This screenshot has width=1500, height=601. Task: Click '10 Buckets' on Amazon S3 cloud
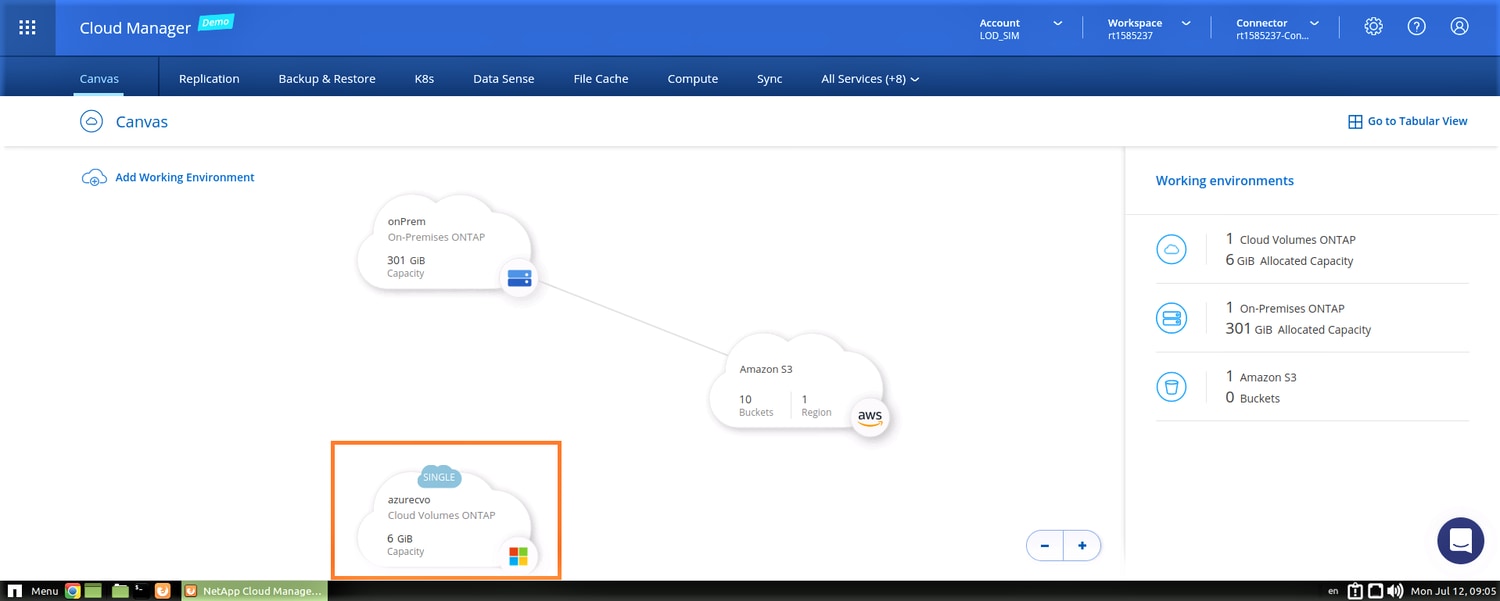tap(756, 405)
